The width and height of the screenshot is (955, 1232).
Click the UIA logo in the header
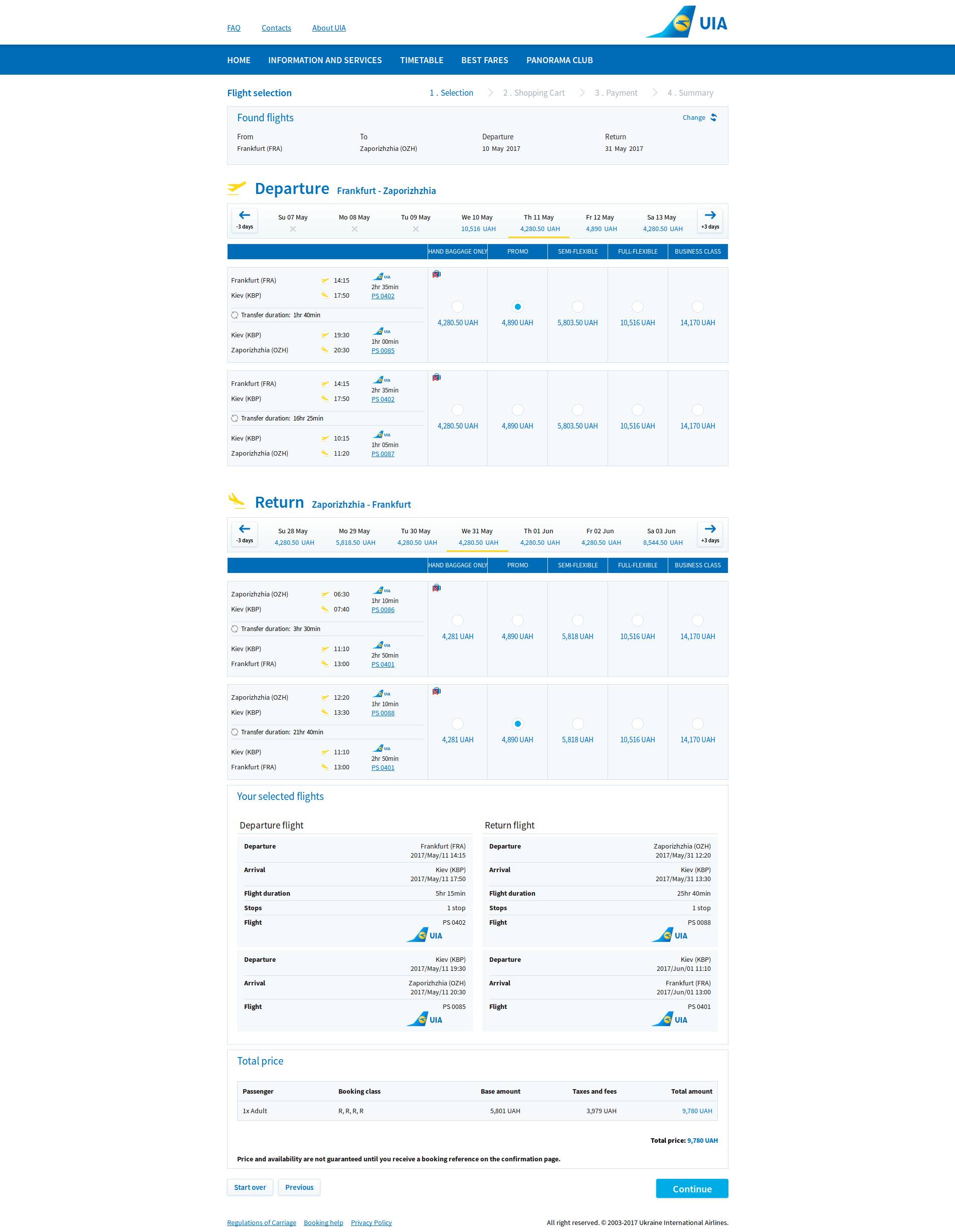click(x=686, y=23)
